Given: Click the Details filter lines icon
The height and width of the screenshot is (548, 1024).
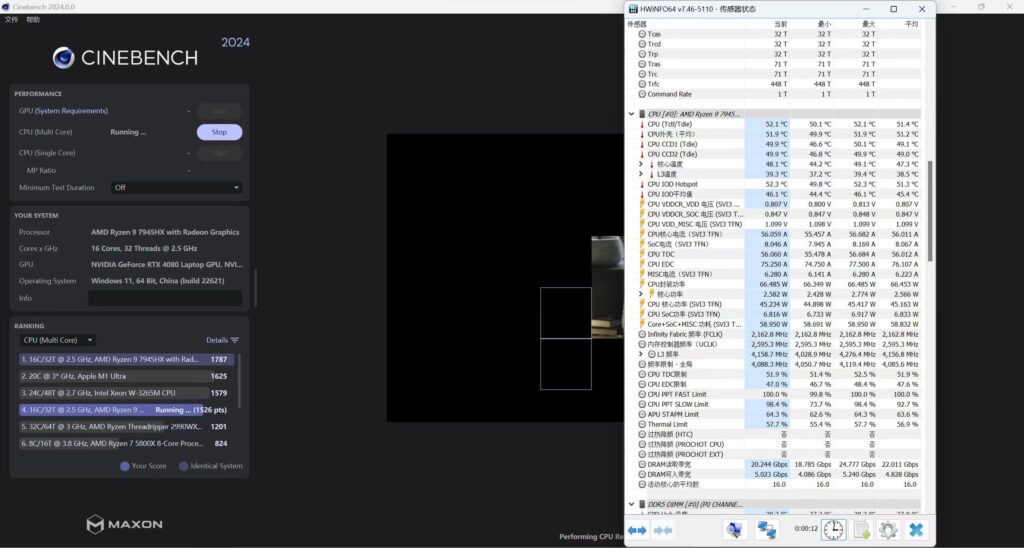Looking at the screenshot, I should pos(234,340).
